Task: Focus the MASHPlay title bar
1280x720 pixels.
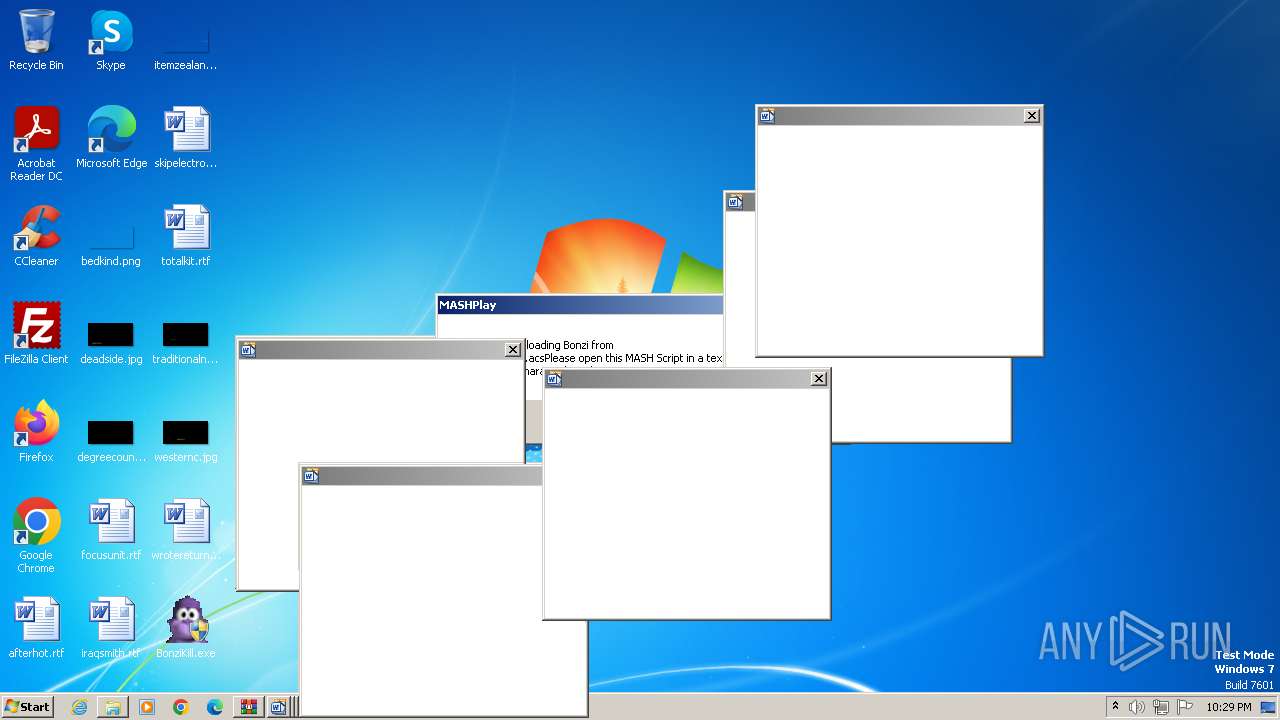Action: pos(580,305)
